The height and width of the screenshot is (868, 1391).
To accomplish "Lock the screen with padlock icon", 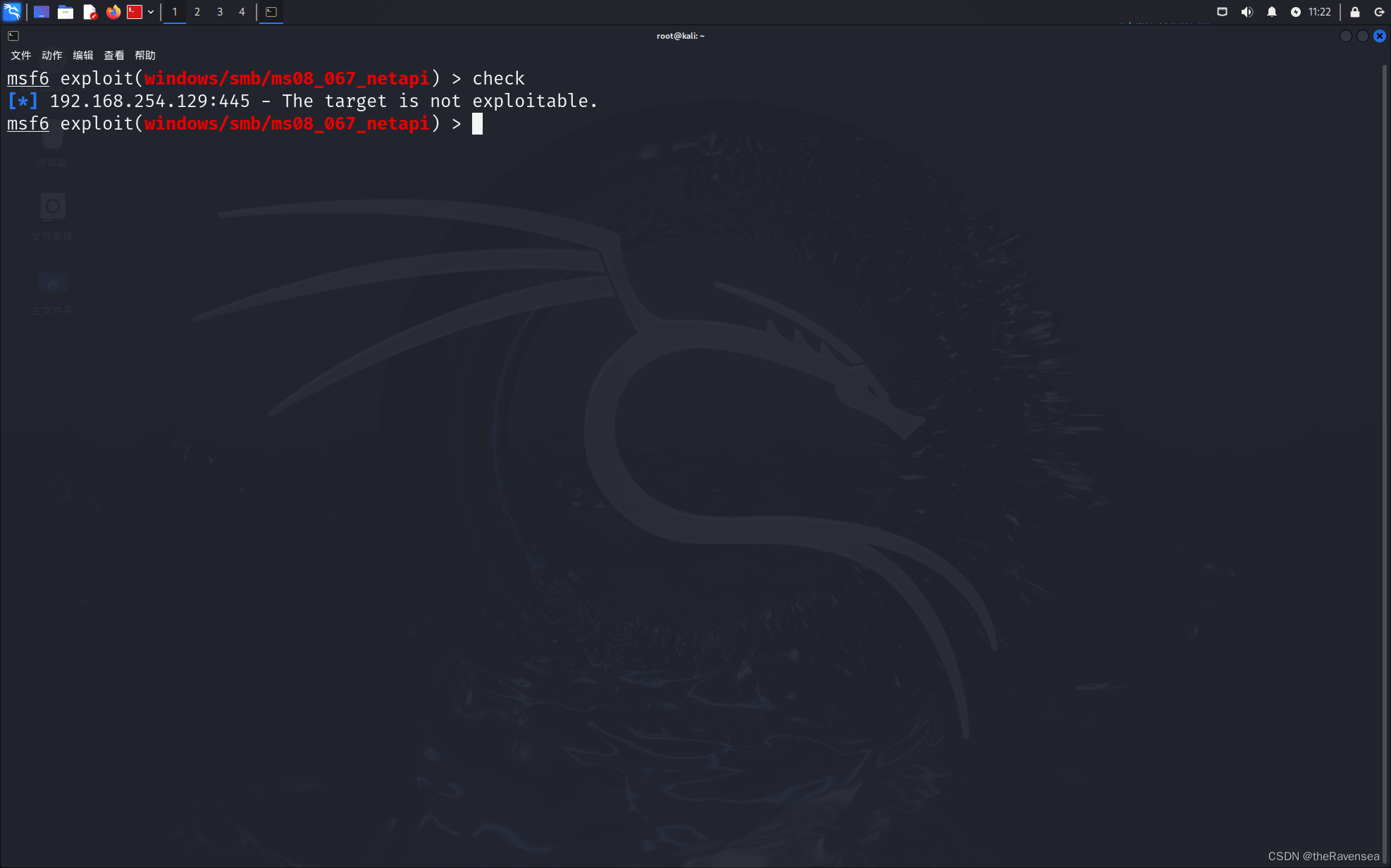I will coord(1355,12).
